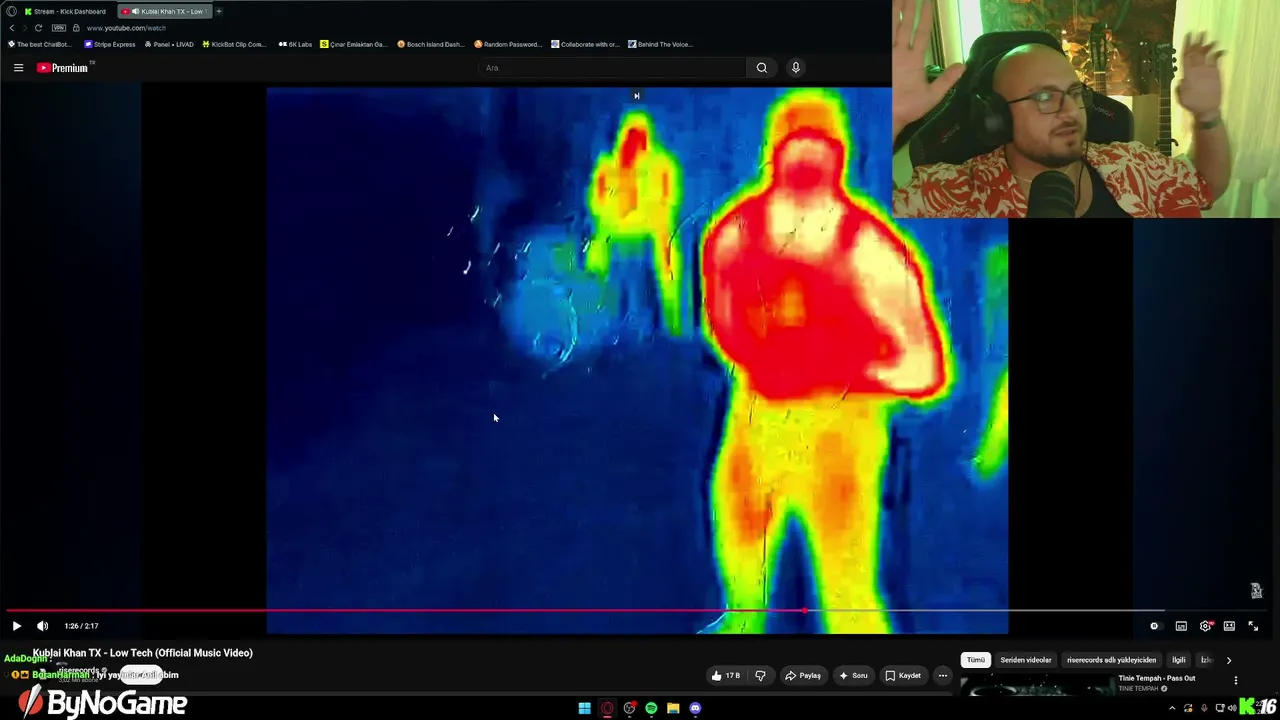Show hidden system tray icons
1280x720 pixels.
(1172, 709)
